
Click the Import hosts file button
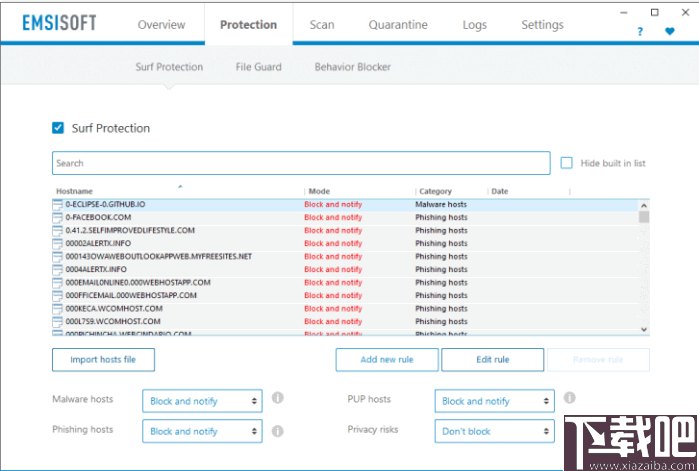click(x=103, y=360)
